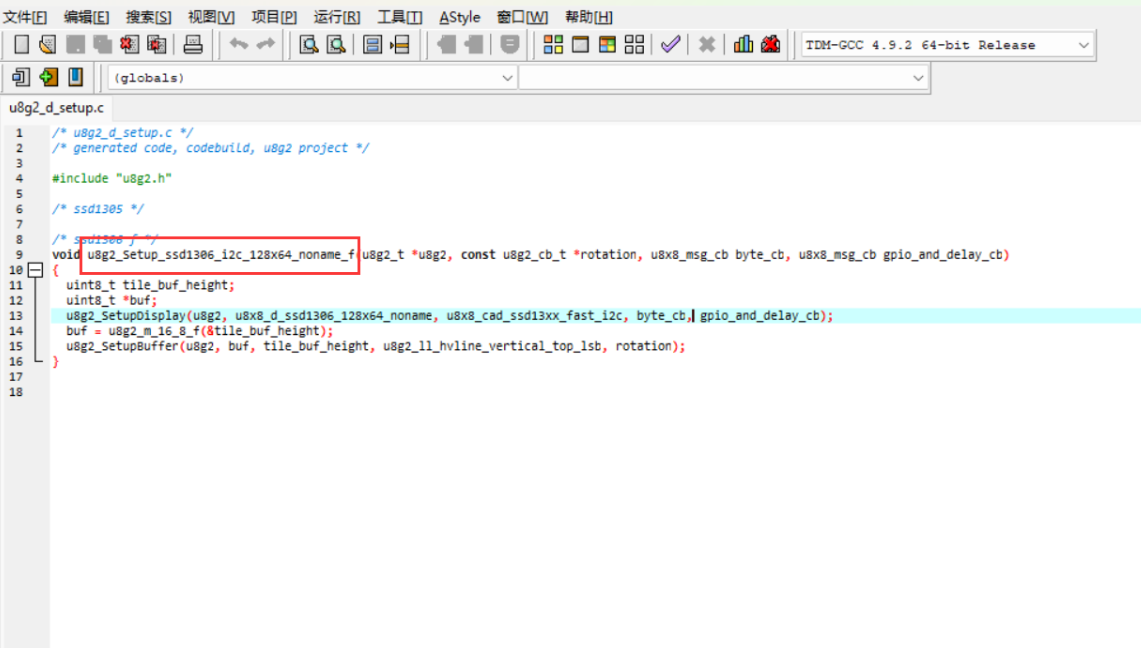This screenshot has height=648, width=1141.
Task: Click the #include "u8g2.h" line
Action: pyautogui.click(x=111, y=178)
